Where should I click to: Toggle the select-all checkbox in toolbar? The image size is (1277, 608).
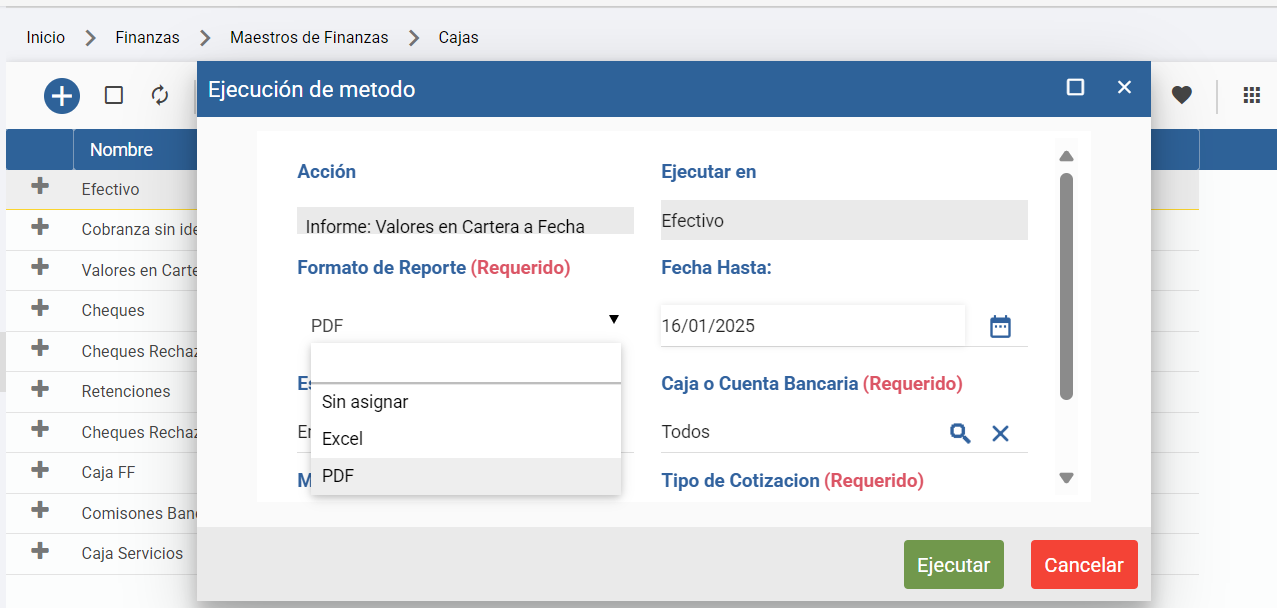point(114,95)
